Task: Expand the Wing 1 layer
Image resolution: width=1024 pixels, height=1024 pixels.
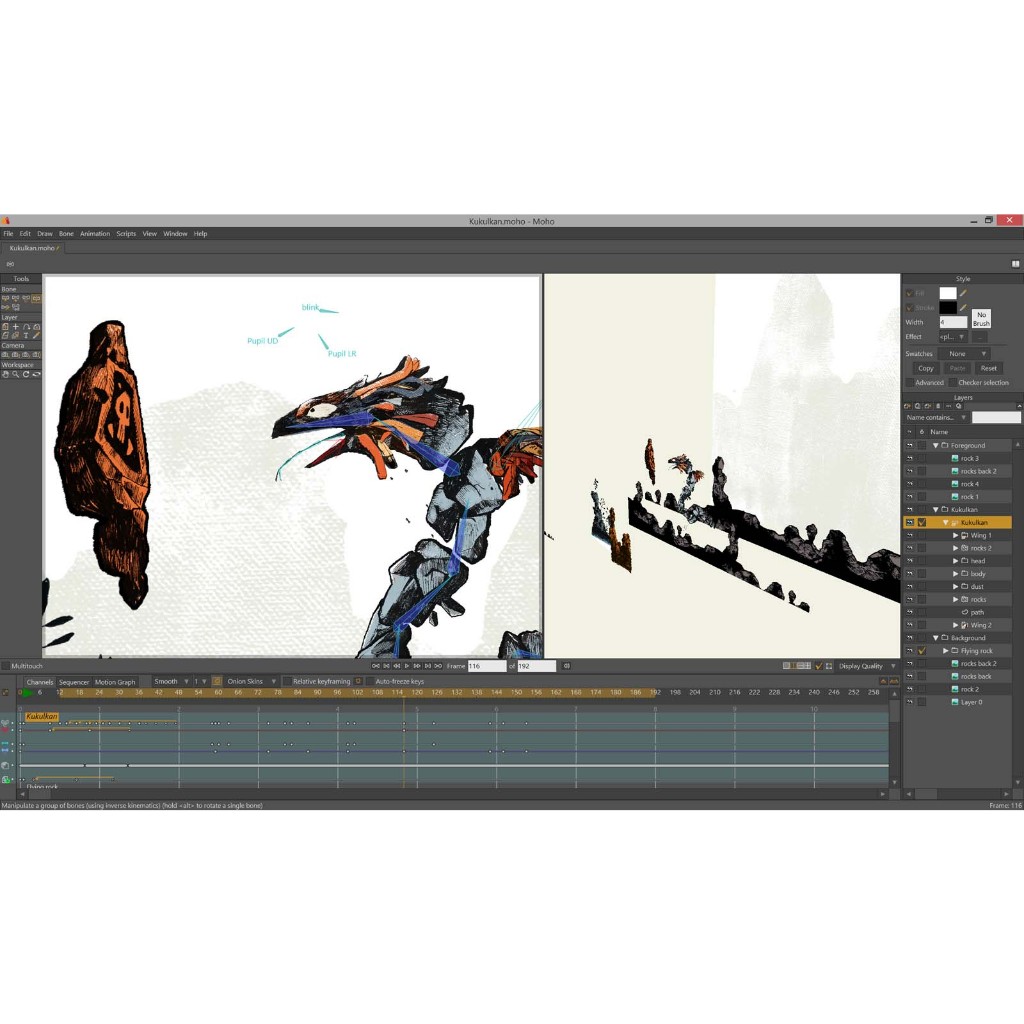Action: pos(955,536)
